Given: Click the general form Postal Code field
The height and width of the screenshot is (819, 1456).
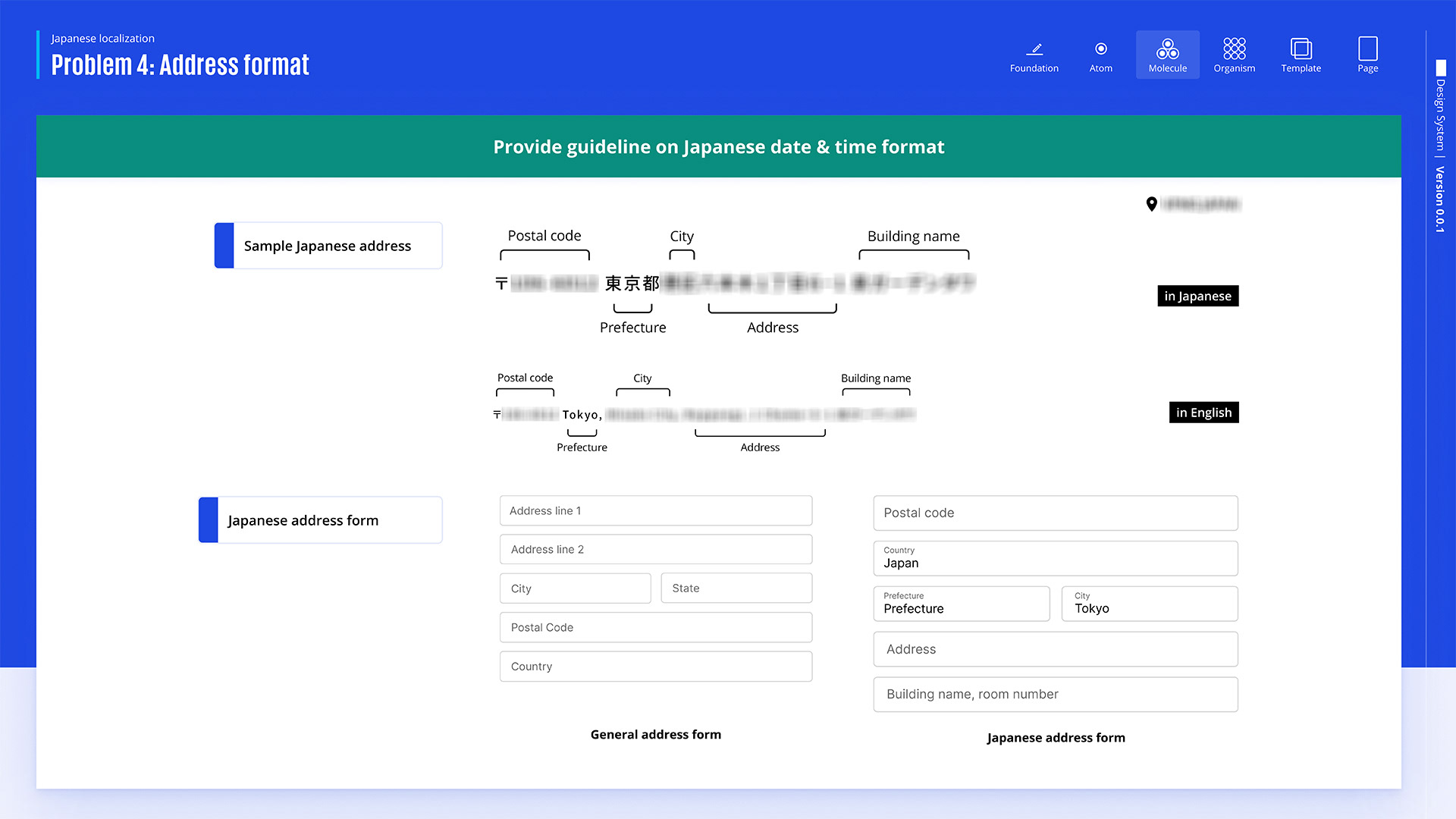Looking at the screenshot, I should tap(656, 628).
